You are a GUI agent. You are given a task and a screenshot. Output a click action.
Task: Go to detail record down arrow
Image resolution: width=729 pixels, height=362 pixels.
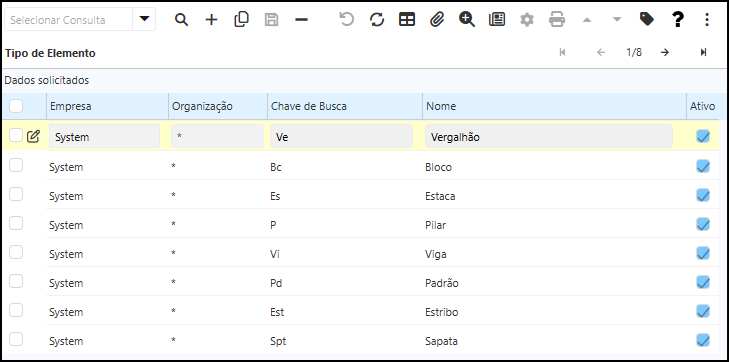pos(617,20)
